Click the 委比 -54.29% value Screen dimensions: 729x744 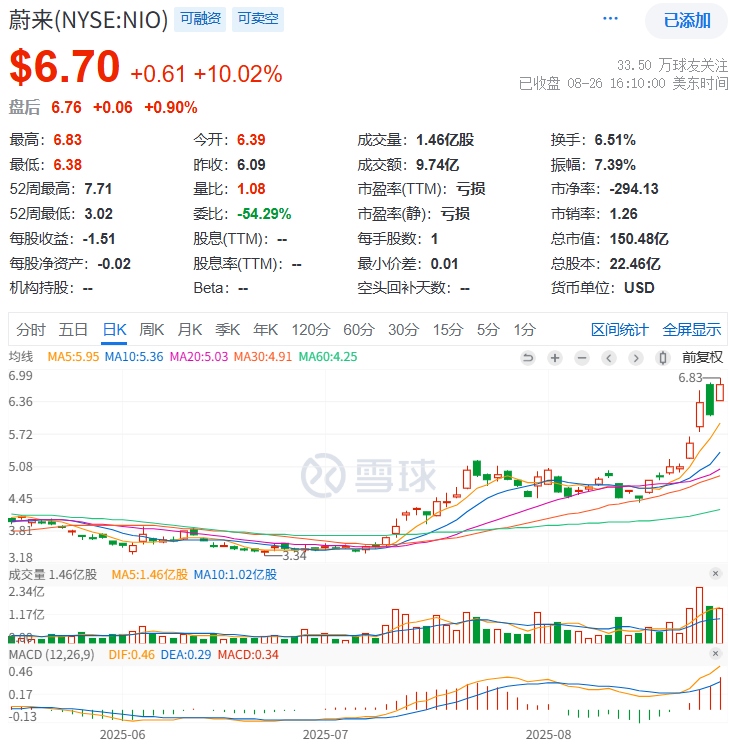pos(264,214)
